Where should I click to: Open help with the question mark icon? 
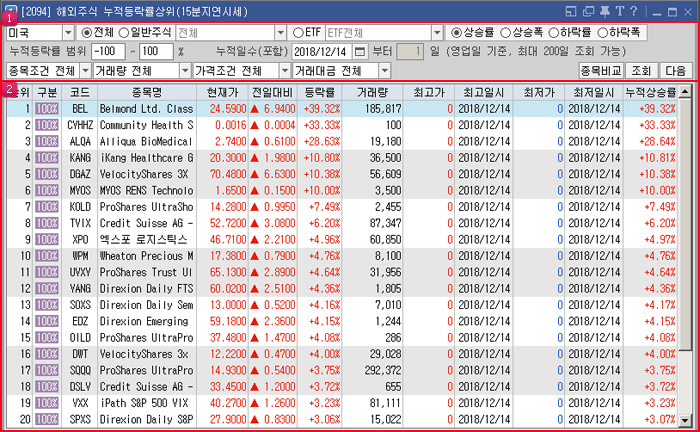tap(634, 11)
